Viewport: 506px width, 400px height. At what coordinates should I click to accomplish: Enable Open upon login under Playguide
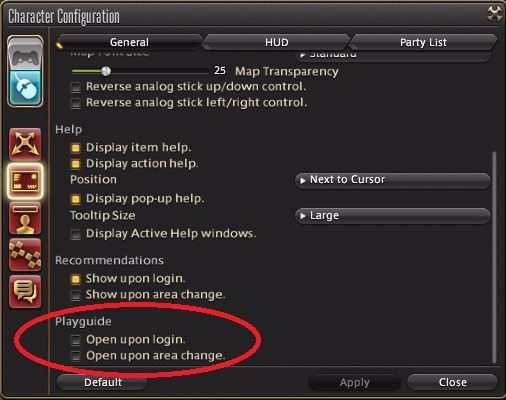(x=76, y=340)
